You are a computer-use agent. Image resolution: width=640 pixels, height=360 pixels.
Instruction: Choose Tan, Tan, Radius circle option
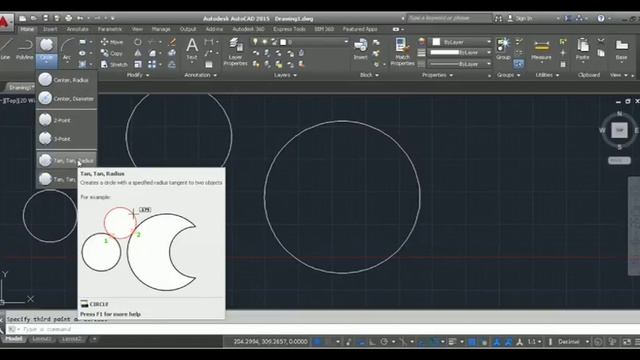pos(67,161)
